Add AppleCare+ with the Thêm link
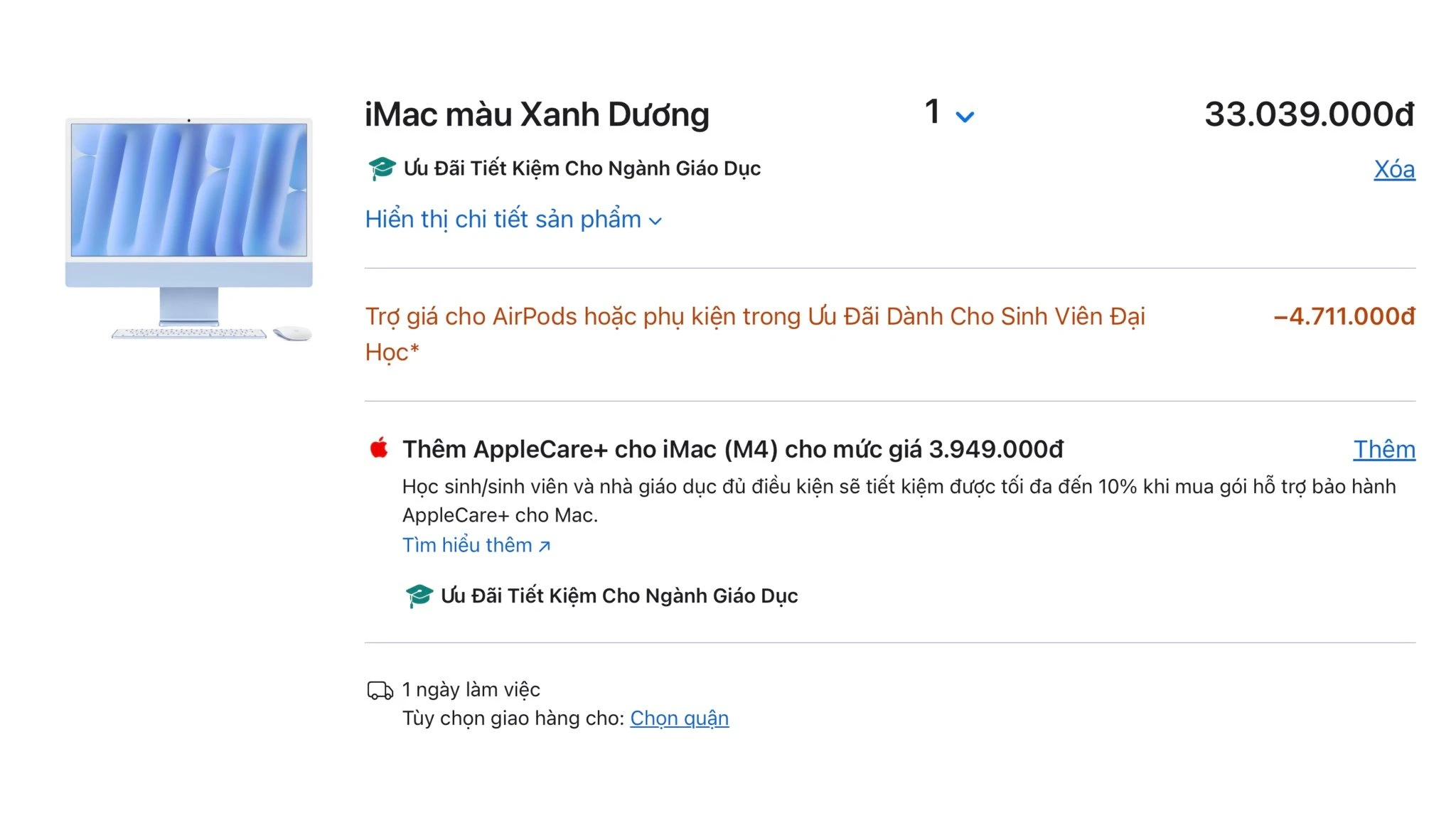Image resolution: width=1456 pixels, height=835 pixels. click(x=1384, y=449)
